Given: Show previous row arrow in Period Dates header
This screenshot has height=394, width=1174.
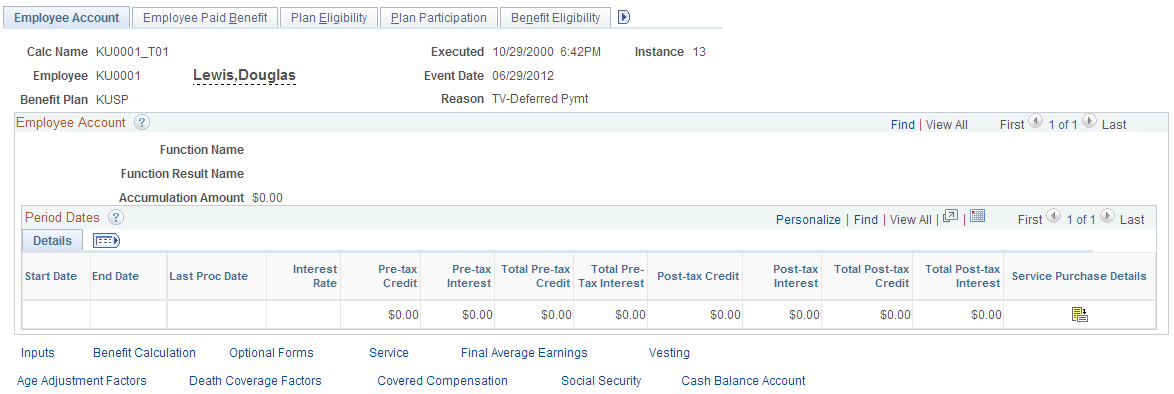Looking at the screenshot, I should (1053, 217).
